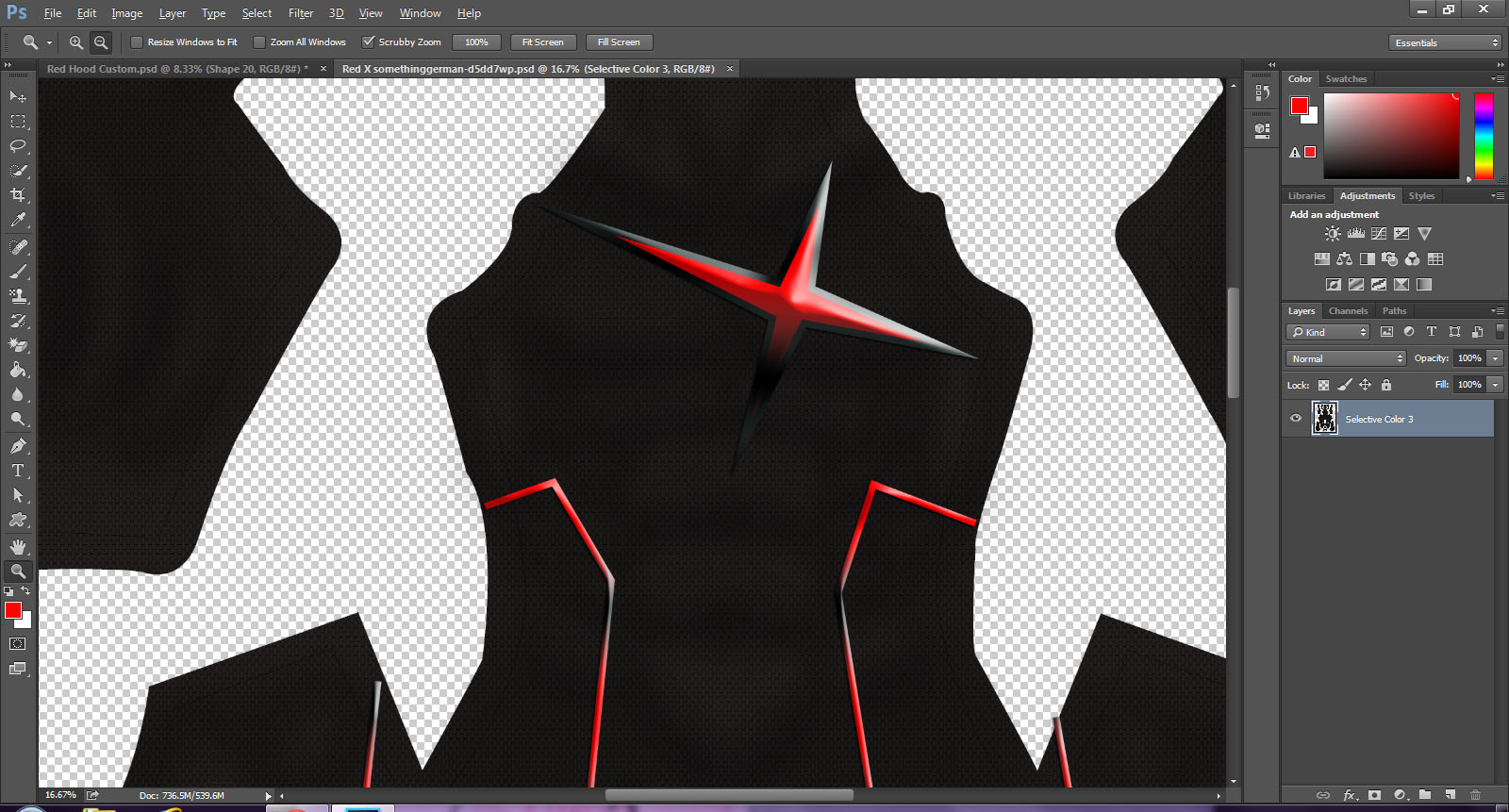Screen dimensions: 1509x812
Task: Select the Eraser tool
Action: [x=18, y=345]
